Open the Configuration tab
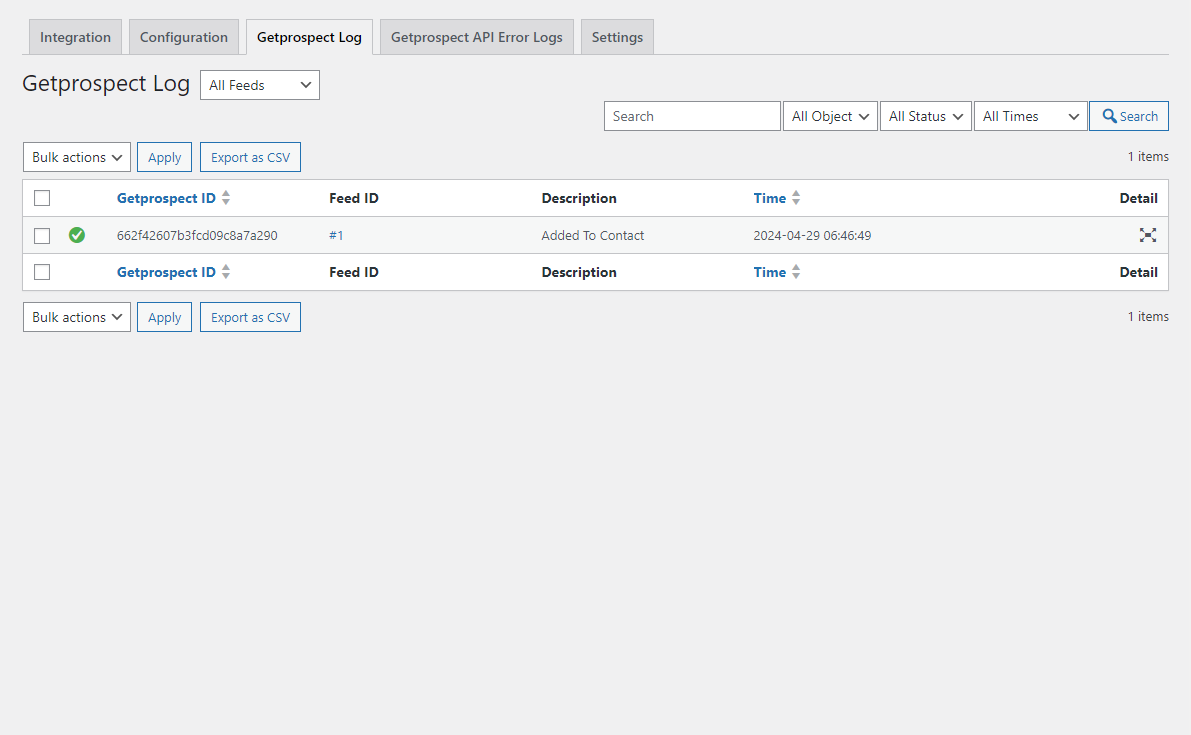The width and height of the screenshot is (1191, 735). pyautogui.click(x=184, y=37)
